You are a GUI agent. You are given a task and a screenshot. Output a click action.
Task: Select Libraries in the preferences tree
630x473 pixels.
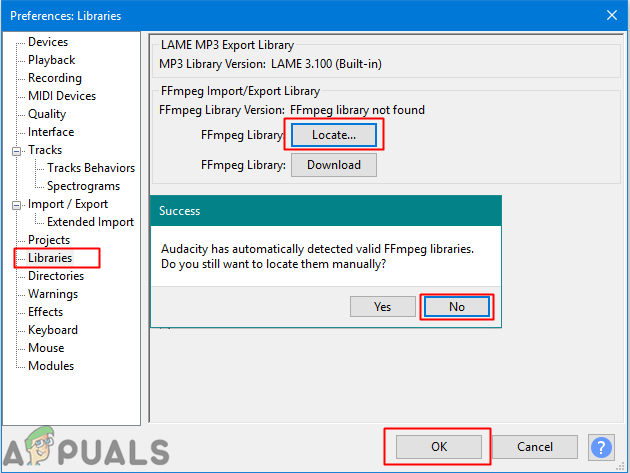pos(50,258)
